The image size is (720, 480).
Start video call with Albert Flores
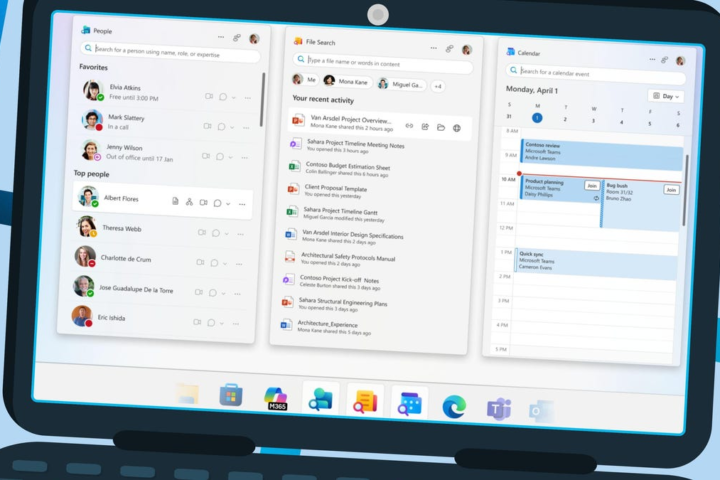tap(203, 202)
